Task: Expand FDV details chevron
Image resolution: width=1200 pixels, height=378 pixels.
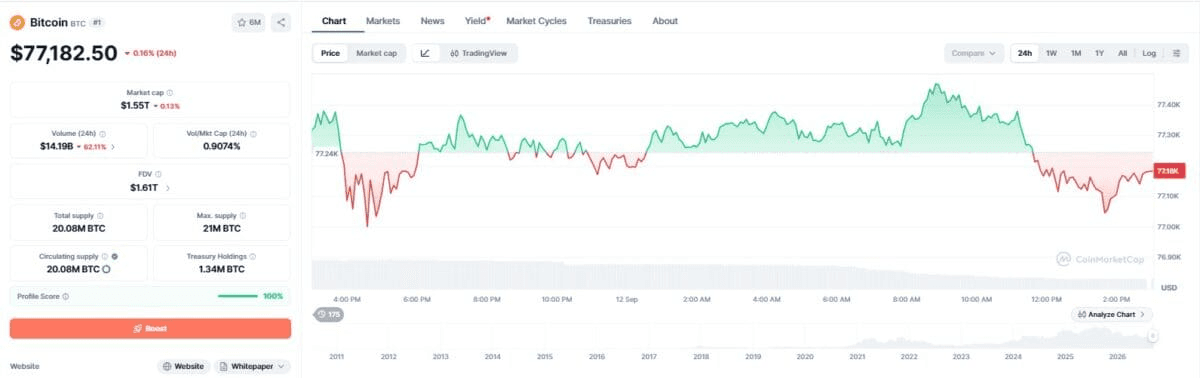Action: point(167,187)
